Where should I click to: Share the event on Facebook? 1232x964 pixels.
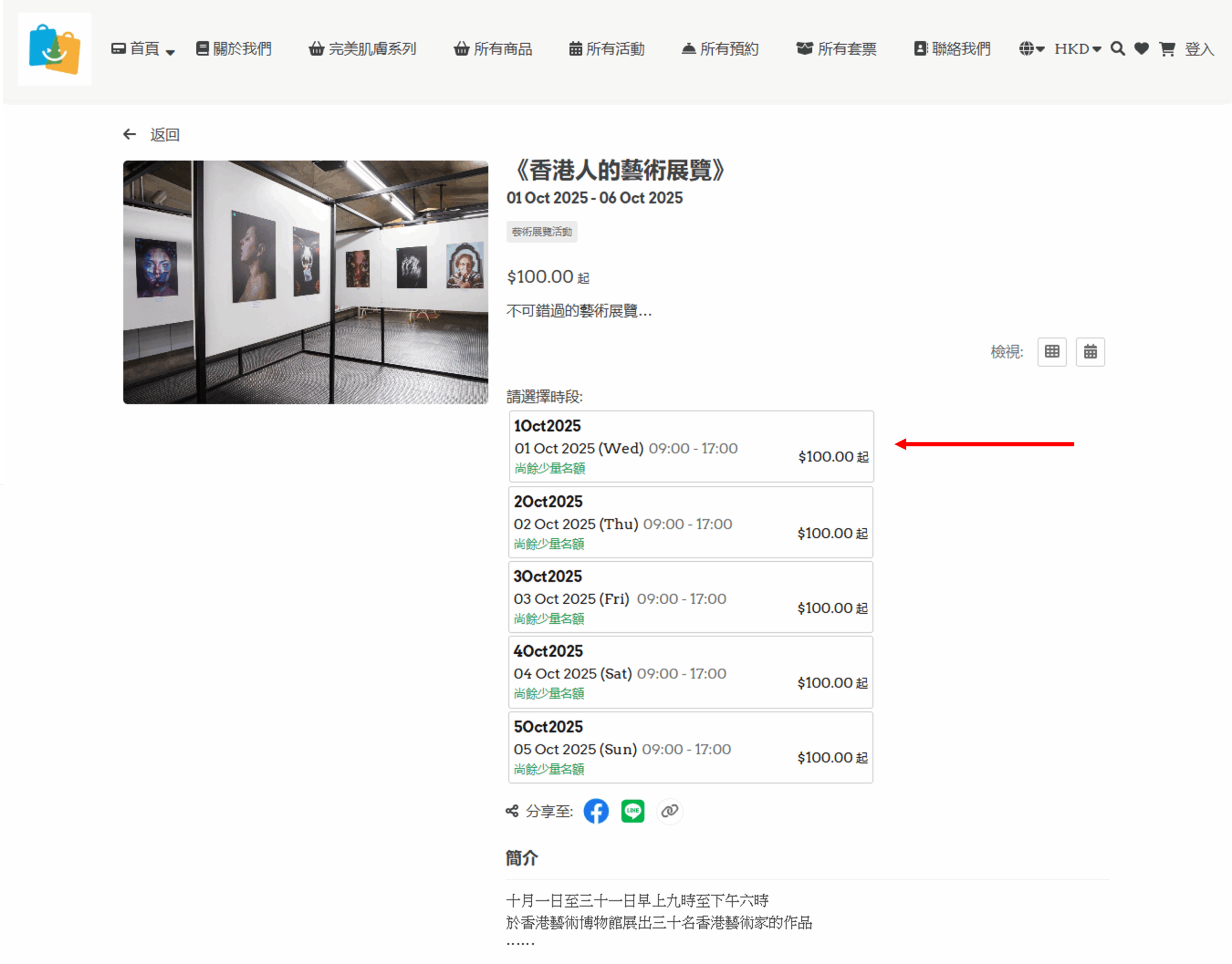click(x=596, y=811)
